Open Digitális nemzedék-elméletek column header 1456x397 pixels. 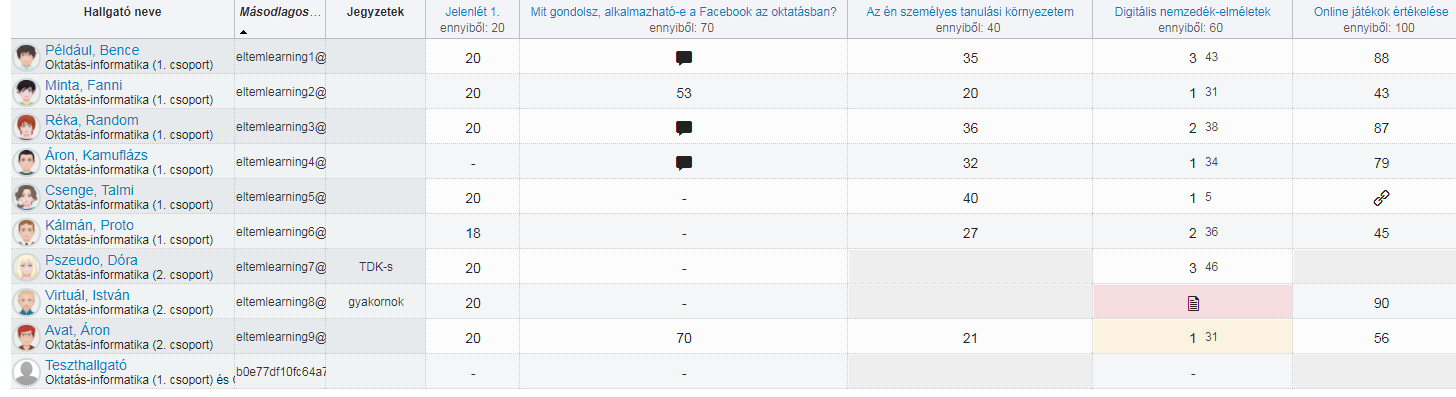pos(1192,12)
